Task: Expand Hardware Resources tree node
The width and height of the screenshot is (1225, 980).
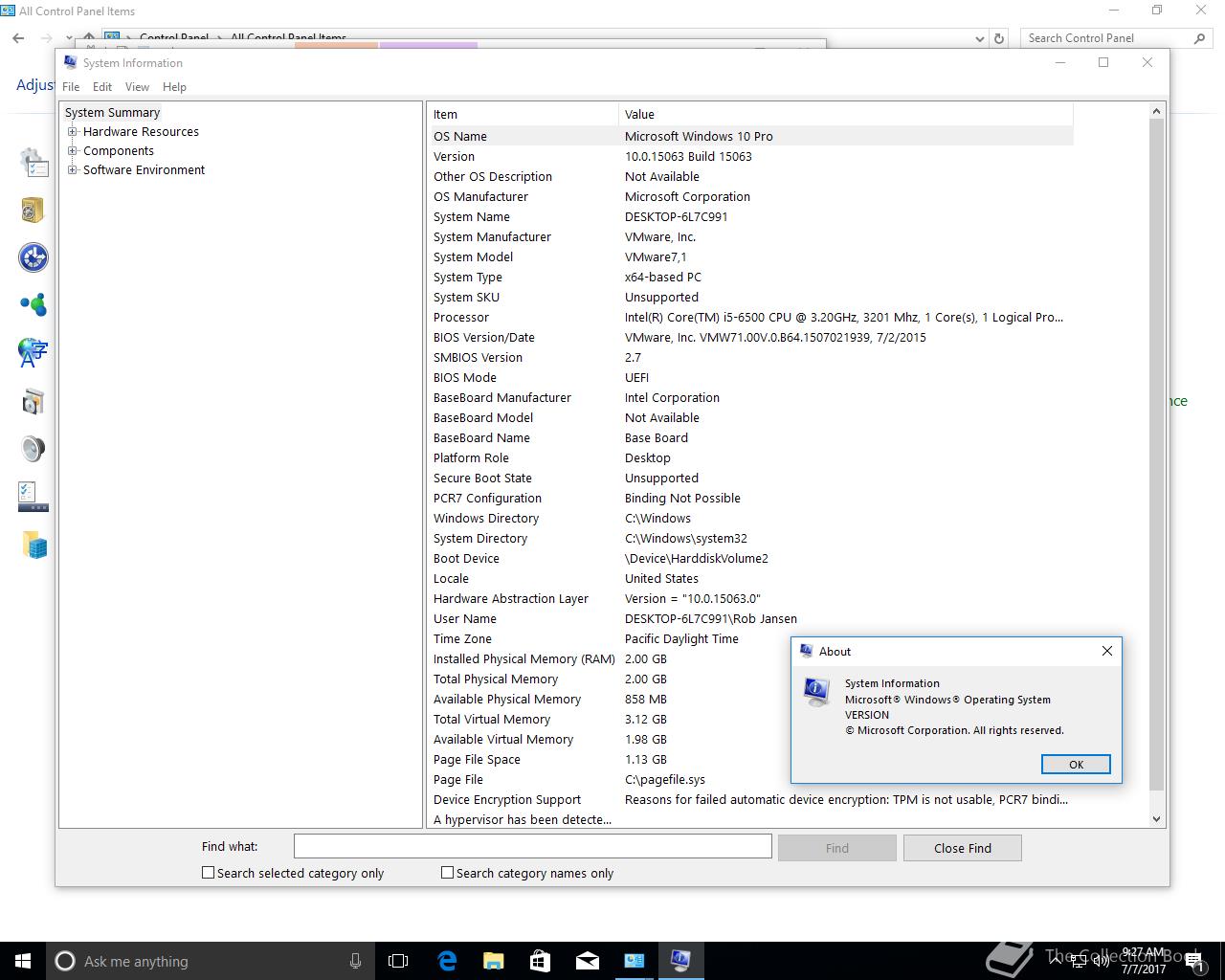Action: tap(72, 131)
